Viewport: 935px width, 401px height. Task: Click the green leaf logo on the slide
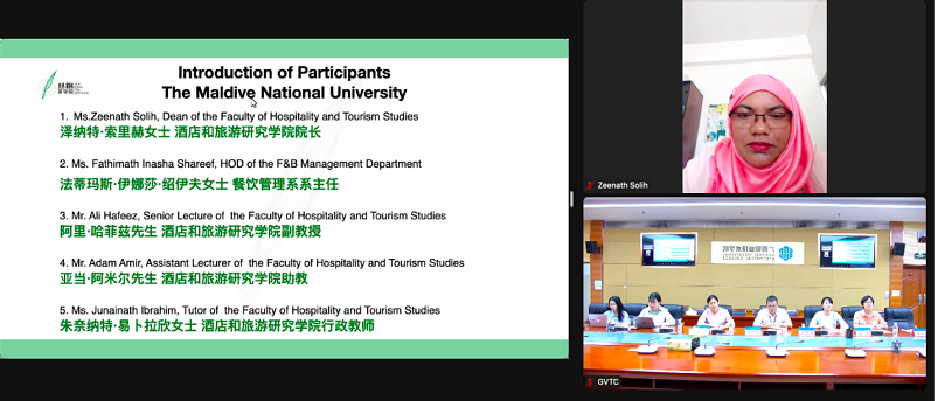pyautogui.click(x=48, y=85)
